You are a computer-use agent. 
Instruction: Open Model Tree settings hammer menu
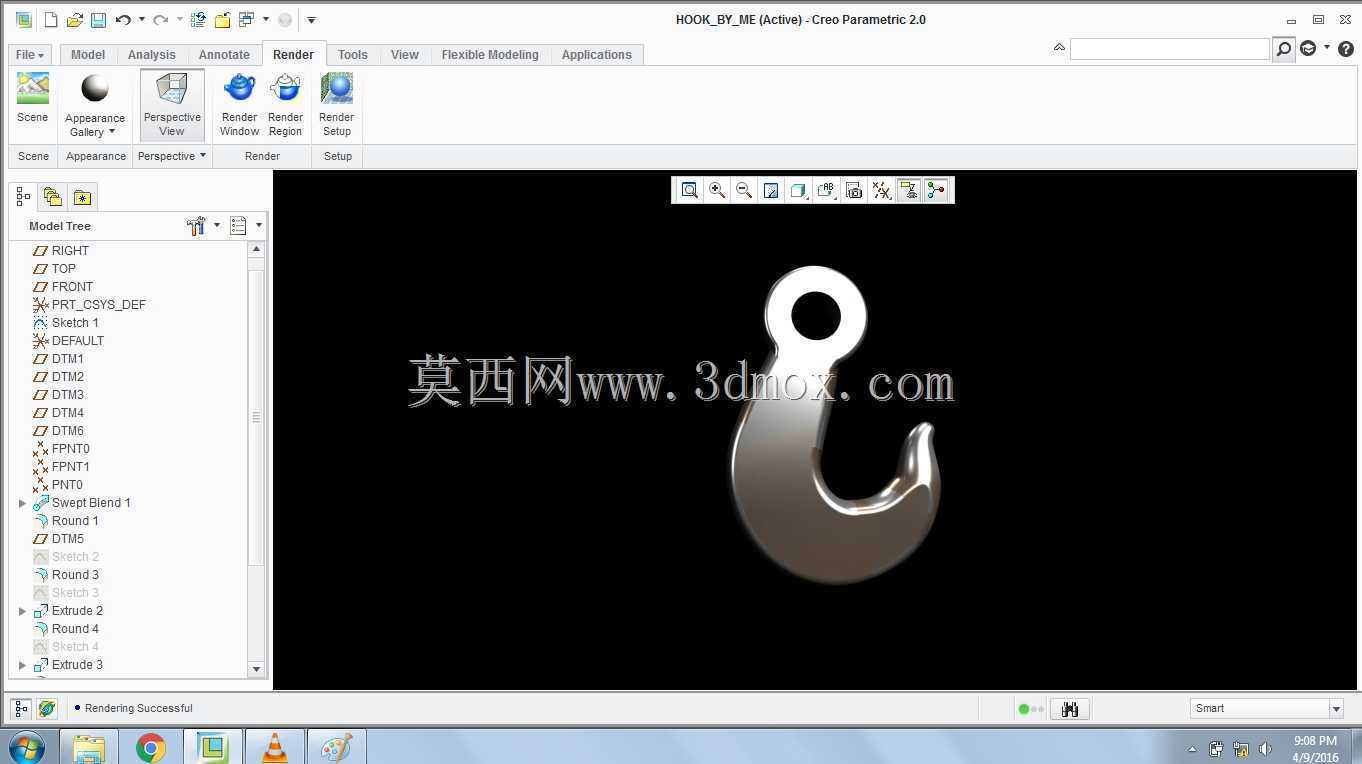pyautogui.click(x=202, y=226)
